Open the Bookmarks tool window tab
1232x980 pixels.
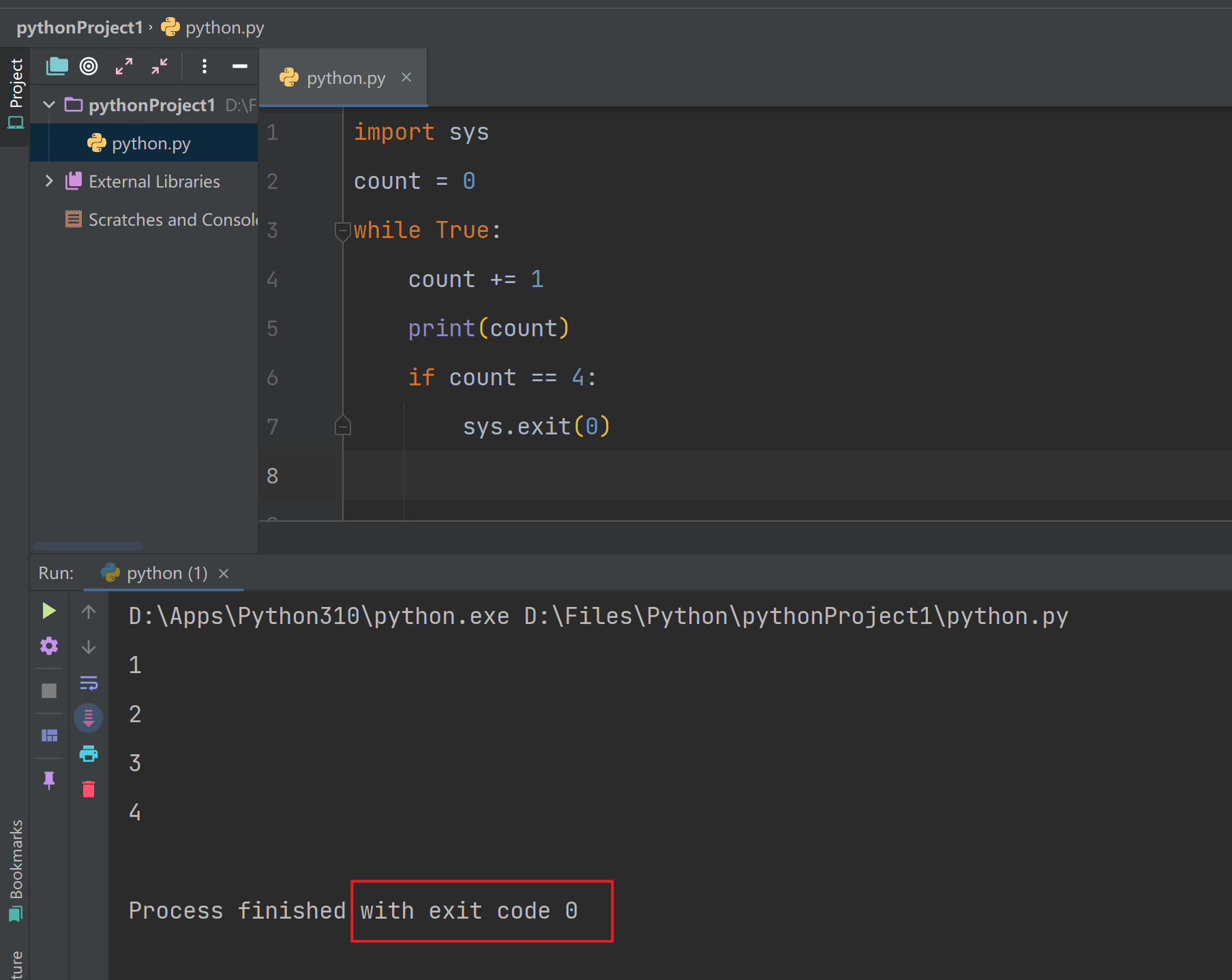tap(15, 870)
